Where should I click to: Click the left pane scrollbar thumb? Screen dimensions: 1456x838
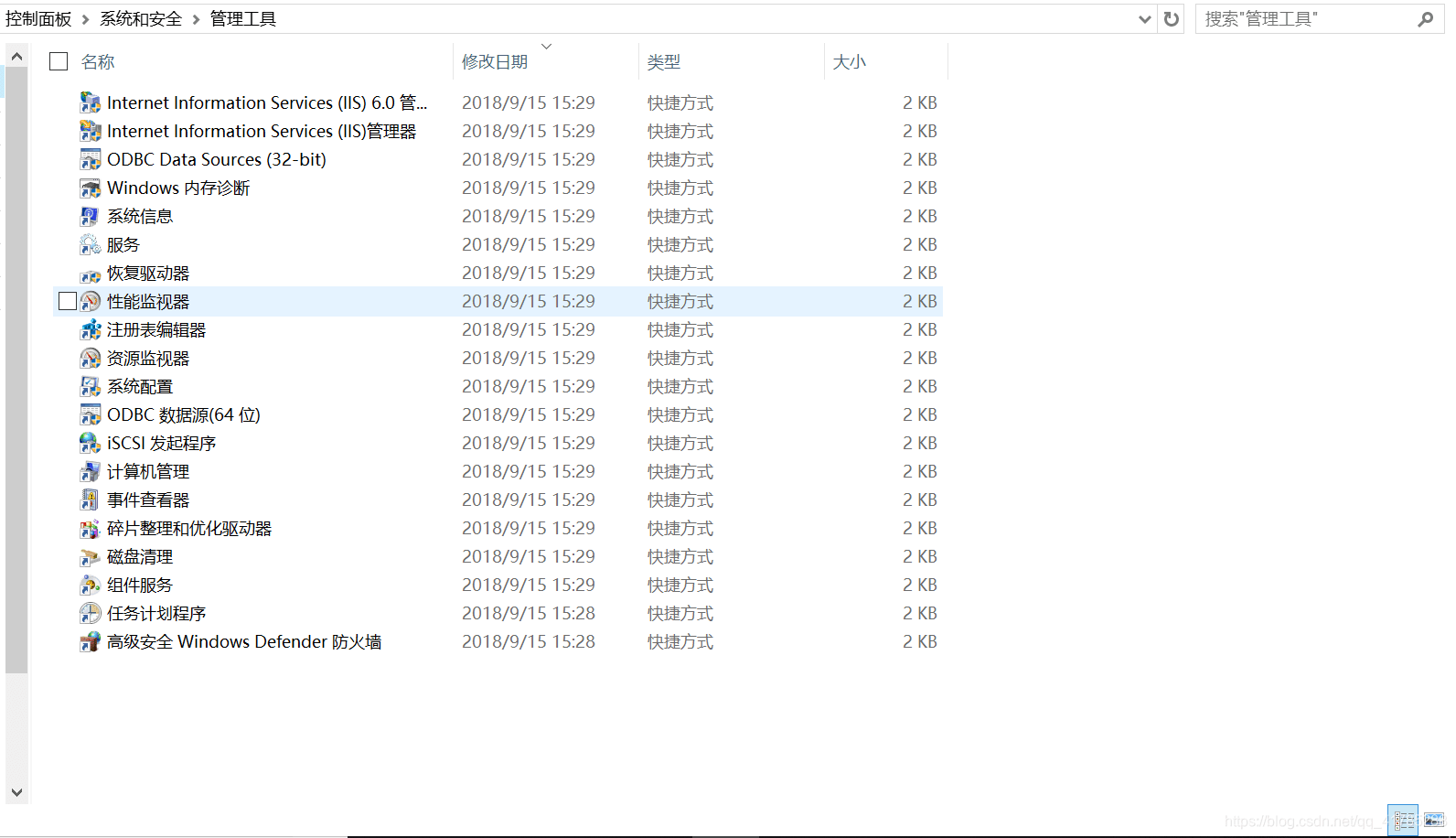tap(16, 371)
